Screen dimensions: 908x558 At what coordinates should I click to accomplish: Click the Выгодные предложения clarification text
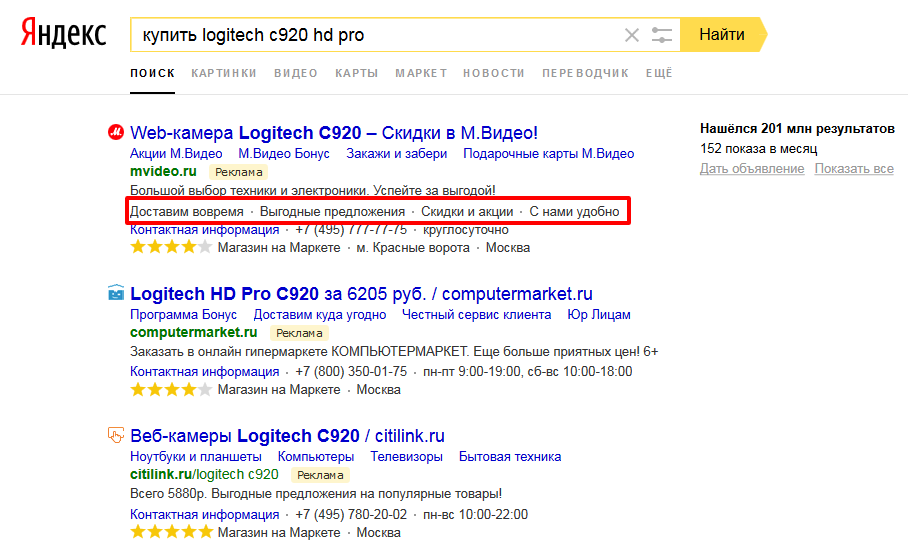[332, 212]
